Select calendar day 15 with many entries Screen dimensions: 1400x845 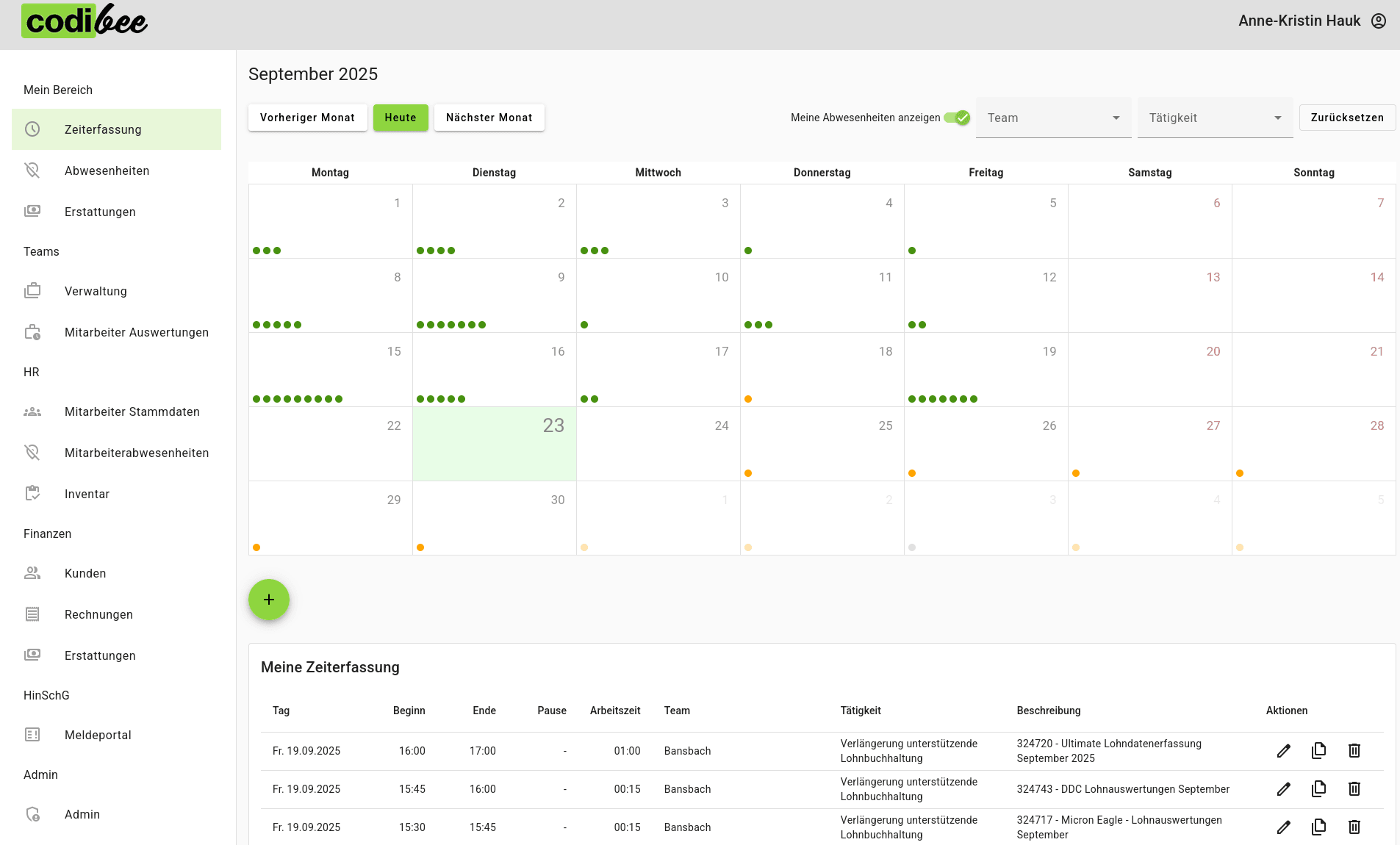pos(330,370)
